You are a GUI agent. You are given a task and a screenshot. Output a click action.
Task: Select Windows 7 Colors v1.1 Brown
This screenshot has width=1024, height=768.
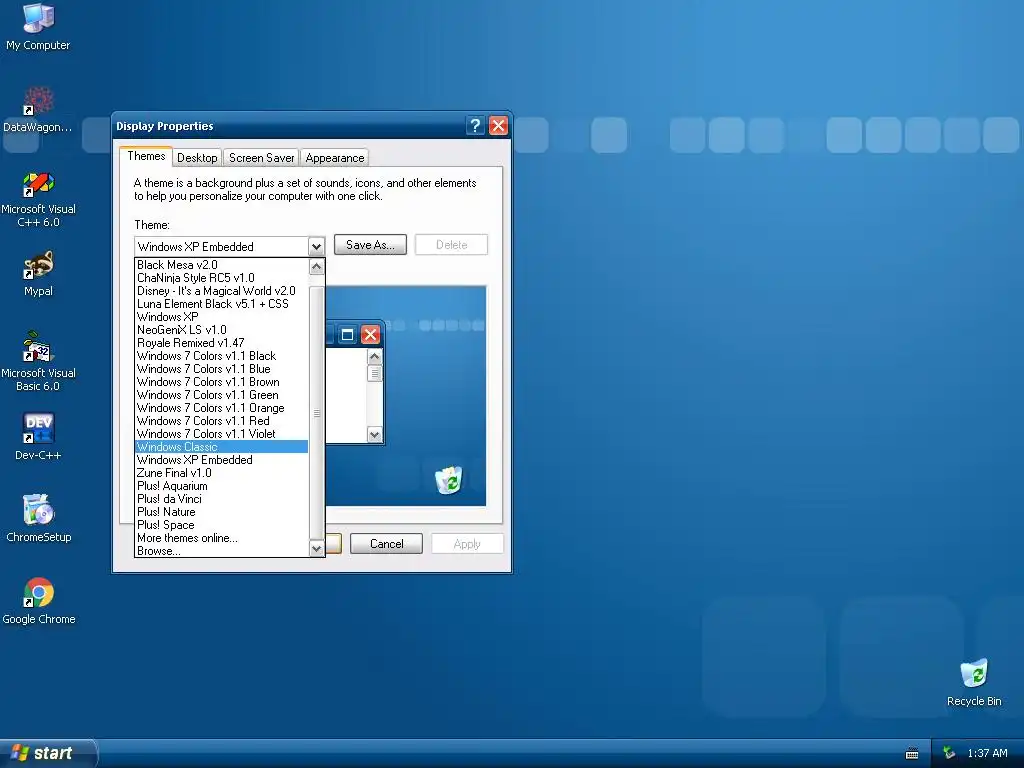click(x=221, y=382)
